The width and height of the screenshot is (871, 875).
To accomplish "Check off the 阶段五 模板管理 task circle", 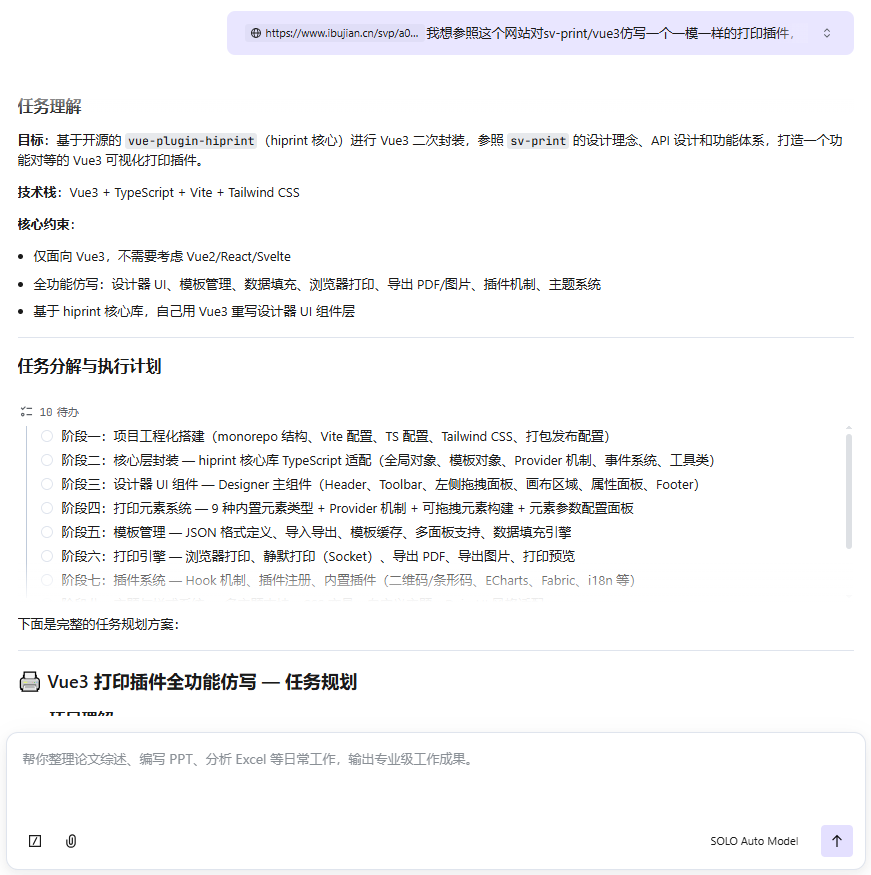I will tap(47, 532).
